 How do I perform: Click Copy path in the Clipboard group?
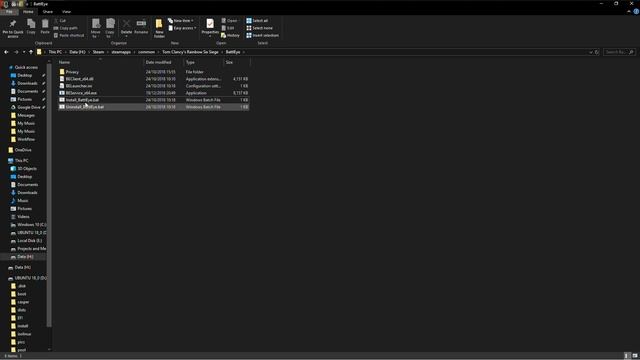[66, 28]
